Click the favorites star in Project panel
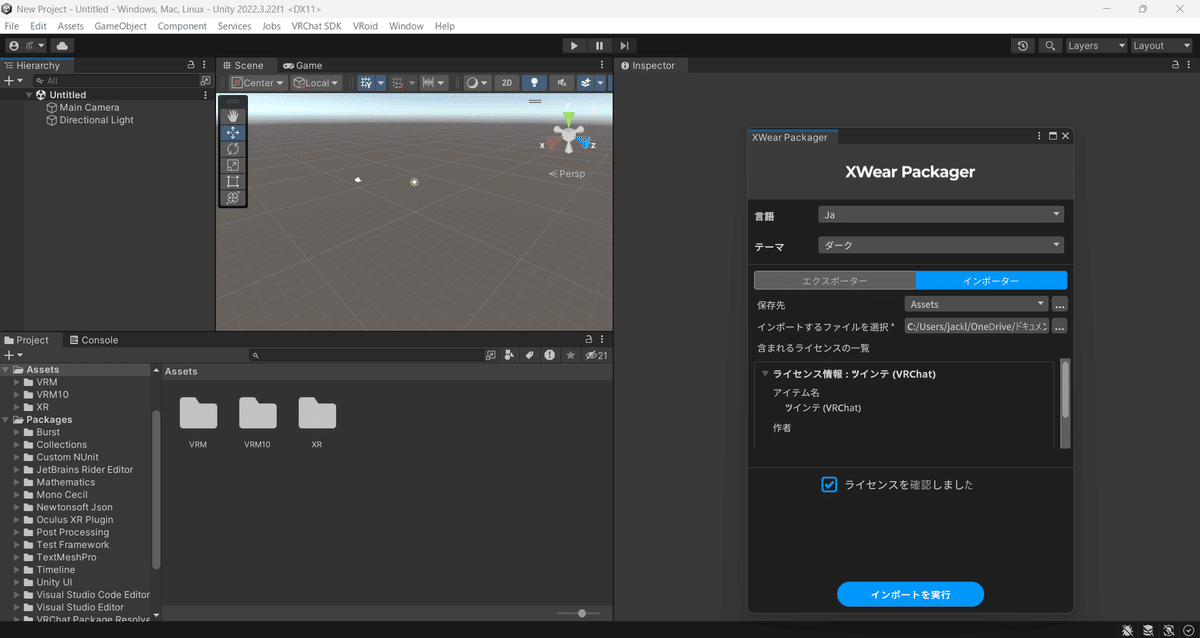The width and height of the screenshot is (1200, 638). [x=571, y=355]
